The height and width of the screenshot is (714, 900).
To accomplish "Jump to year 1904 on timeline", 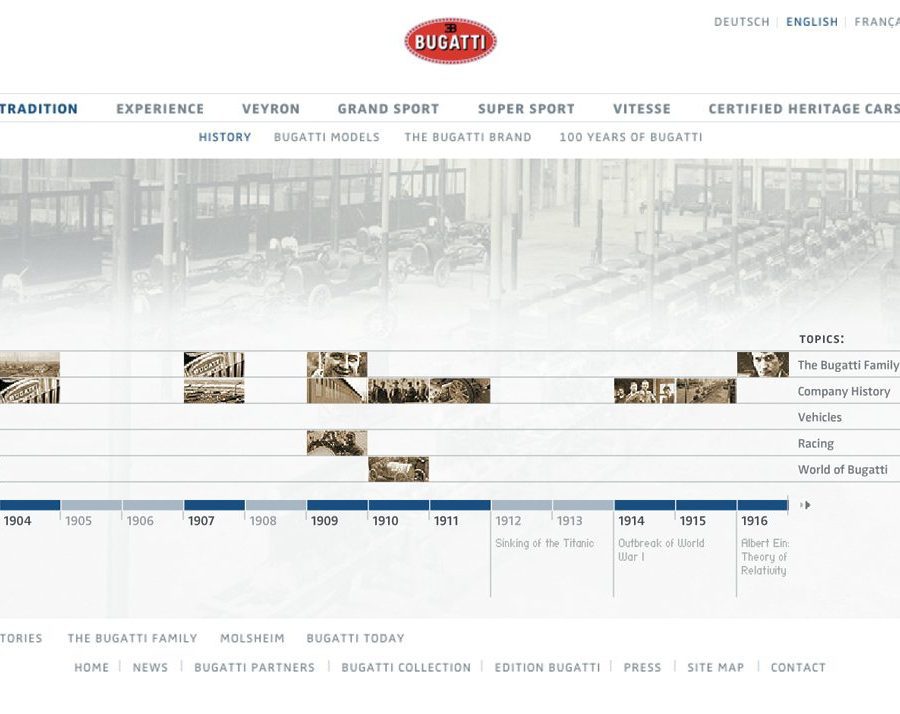I will tap(17, 521).
